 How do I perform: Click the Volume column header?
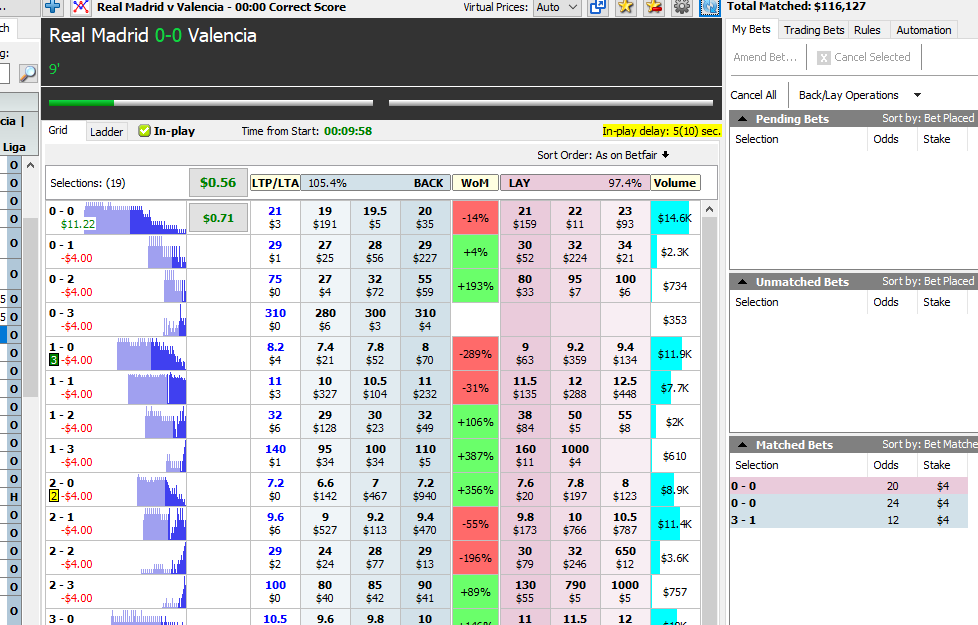pyautogui.click(x=675, y=183)
